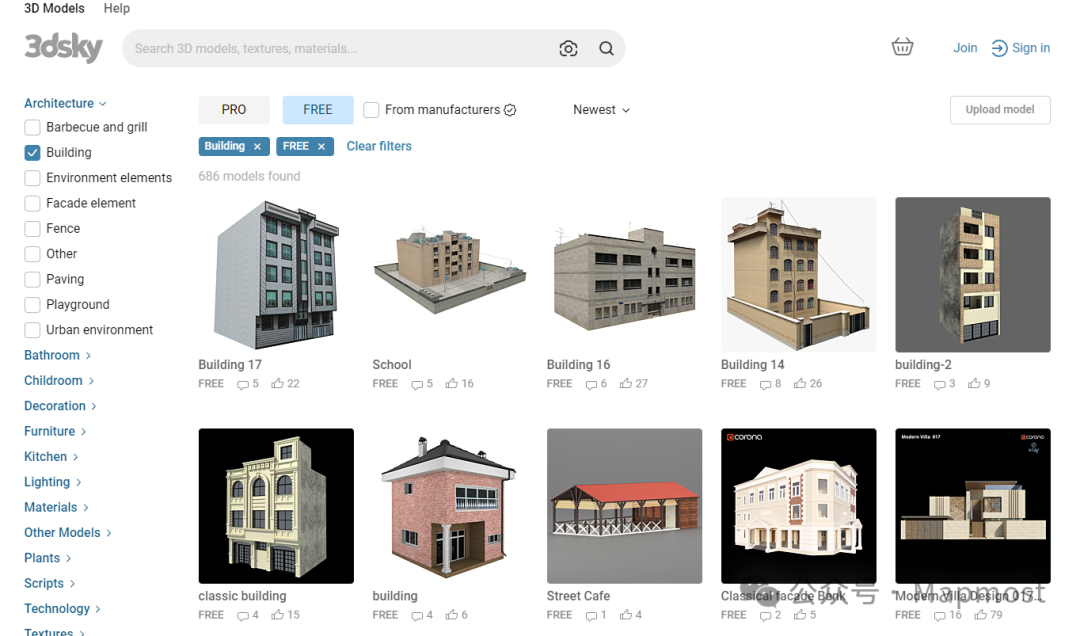Click the comment icon on School

[x=417, y=384]
